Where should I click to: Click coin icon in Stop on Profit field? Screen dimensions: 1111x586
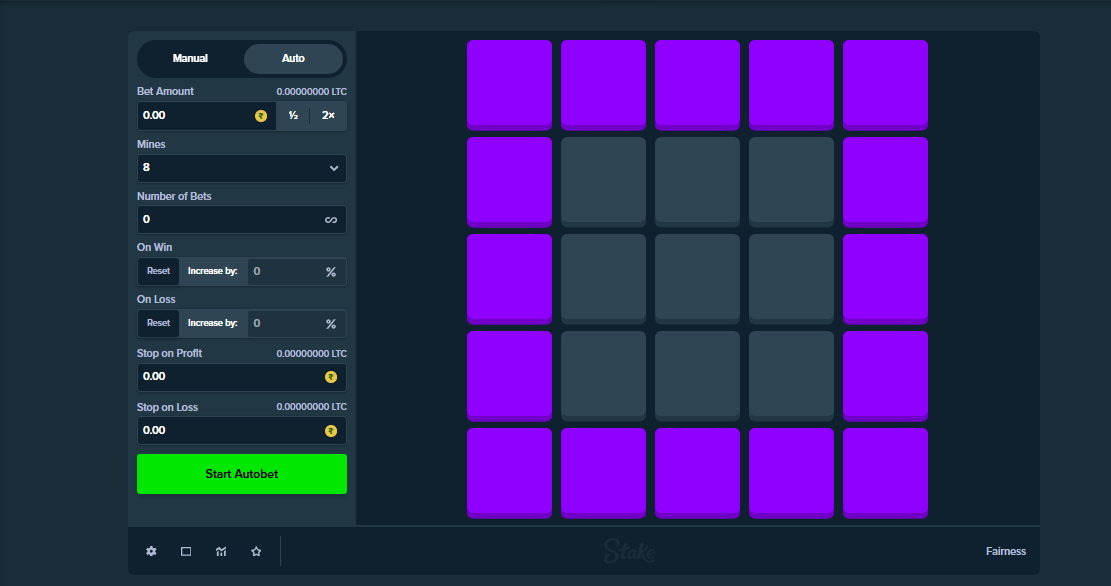tap(331, 377)
